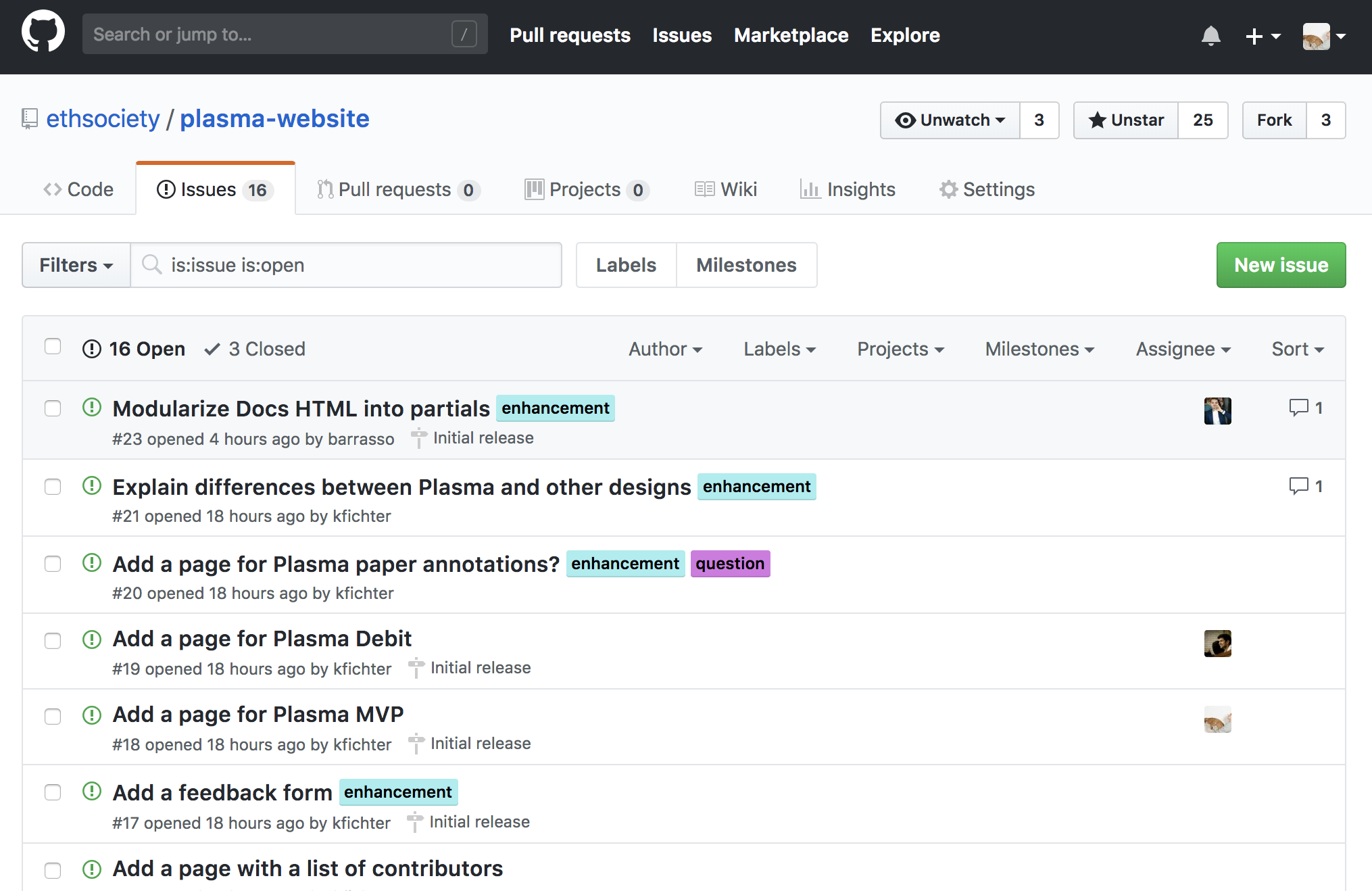Click milestone icon on issue #19
This screenshot has height=891, width=1372.
point(416,668)
